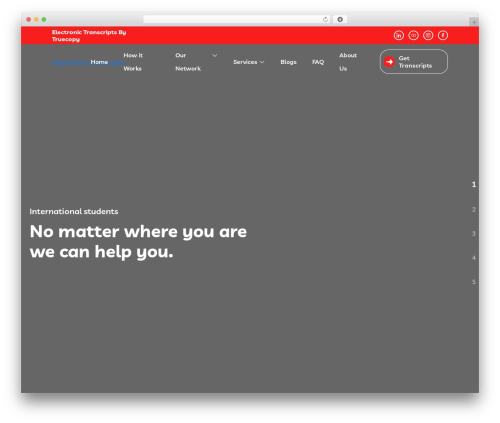Click the International students subtitle
Image resolution: width=500 pixels, height=423 pixels.
pos(74,211)
